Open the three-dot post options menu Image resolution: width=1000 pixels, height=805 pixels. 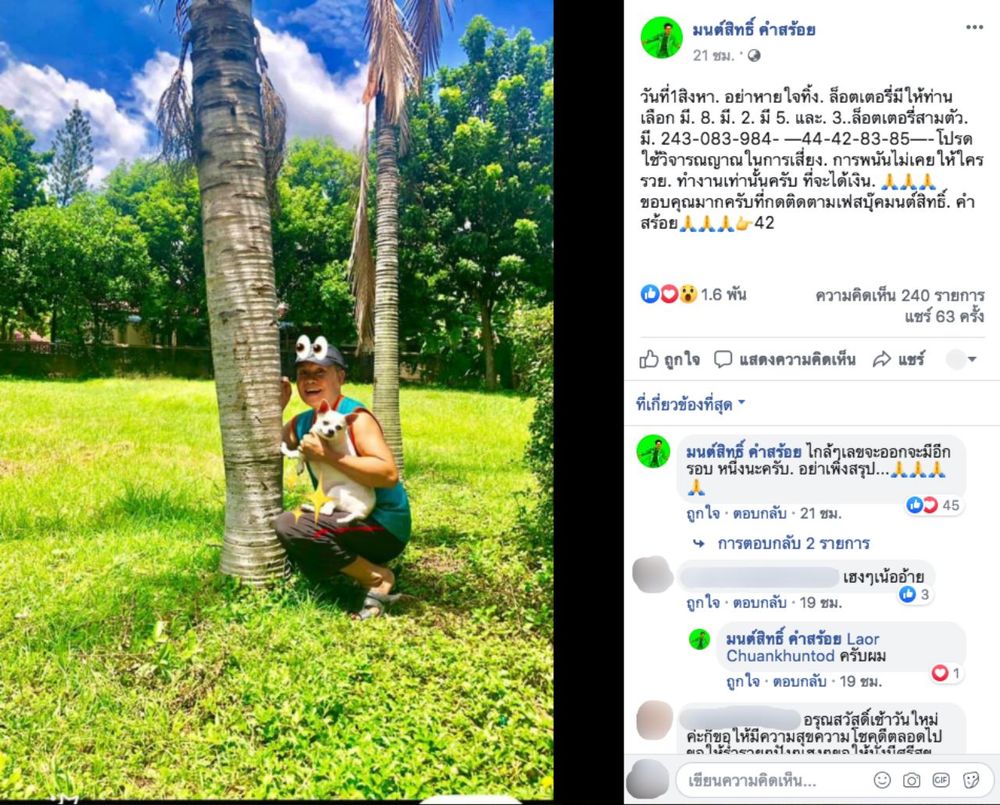tap(974, 27)
